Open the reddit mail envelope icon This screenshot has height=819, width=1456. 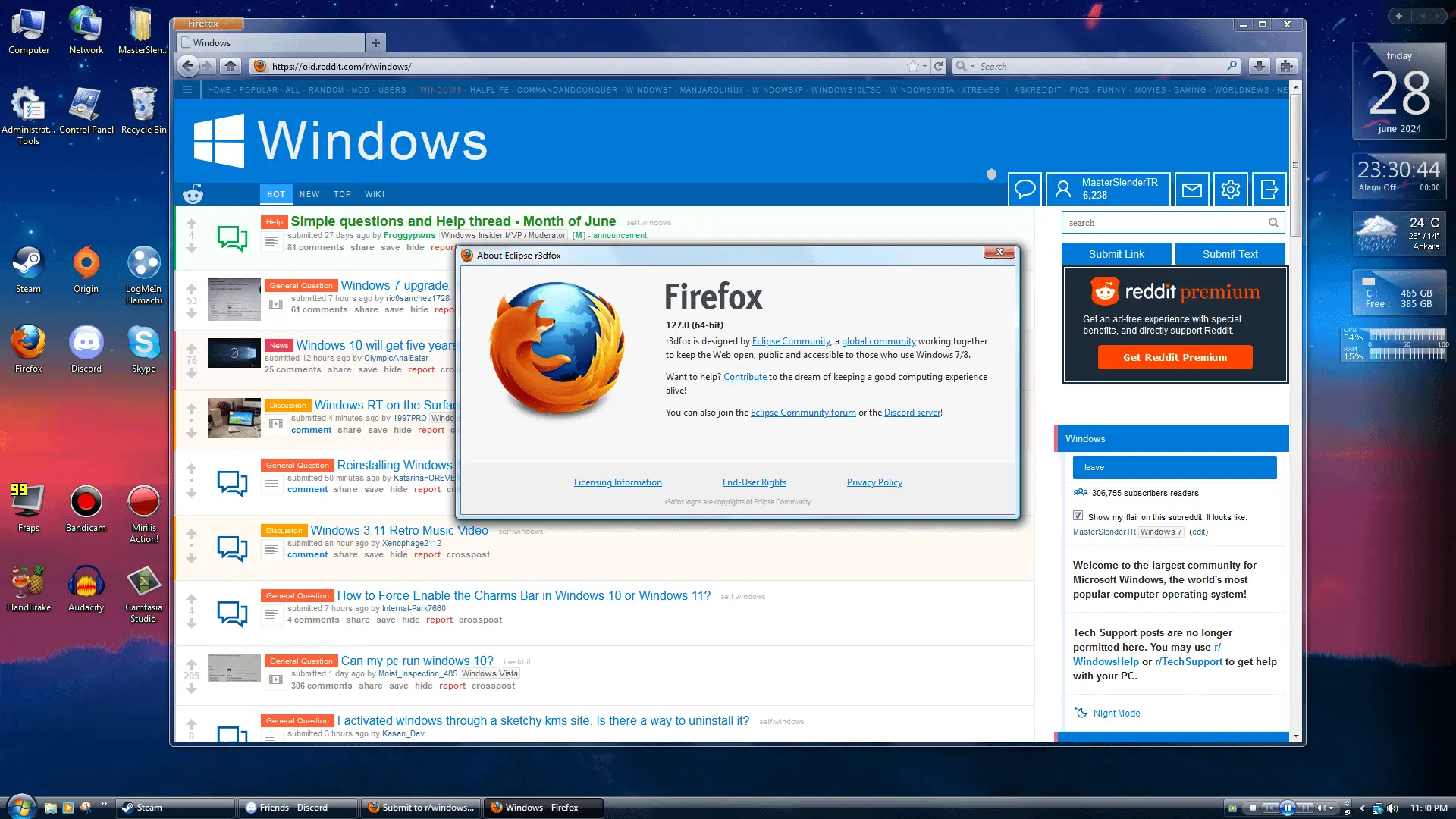click(x=1191, y=189)
